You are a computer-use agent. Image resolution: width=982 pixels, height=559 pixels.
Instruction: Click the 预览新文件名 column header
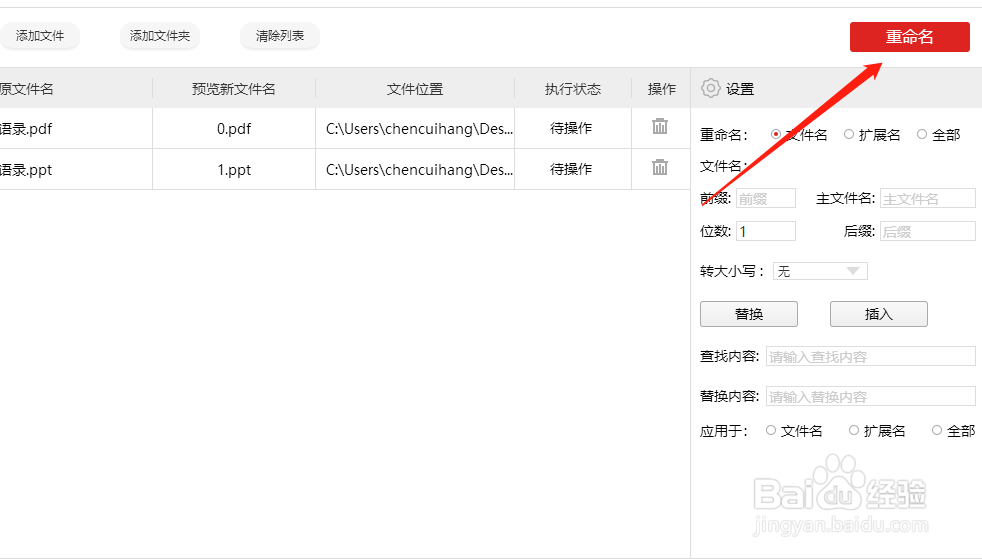tap(234, 88)
